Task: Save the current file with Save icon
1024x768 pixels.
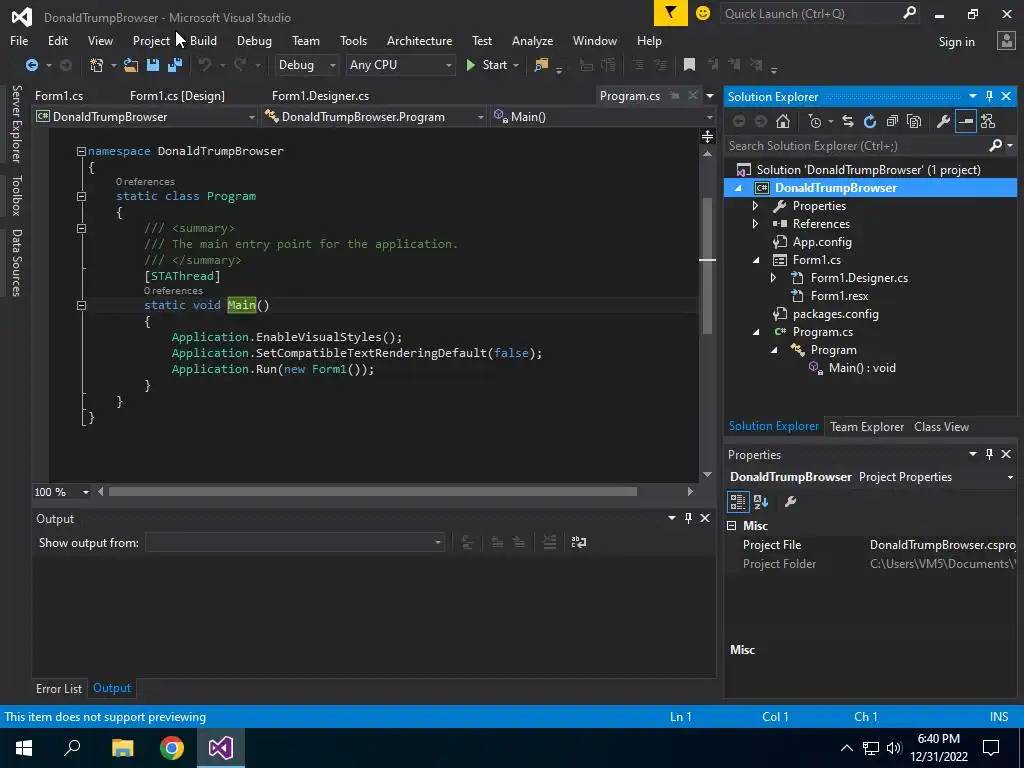Action: 153,65
